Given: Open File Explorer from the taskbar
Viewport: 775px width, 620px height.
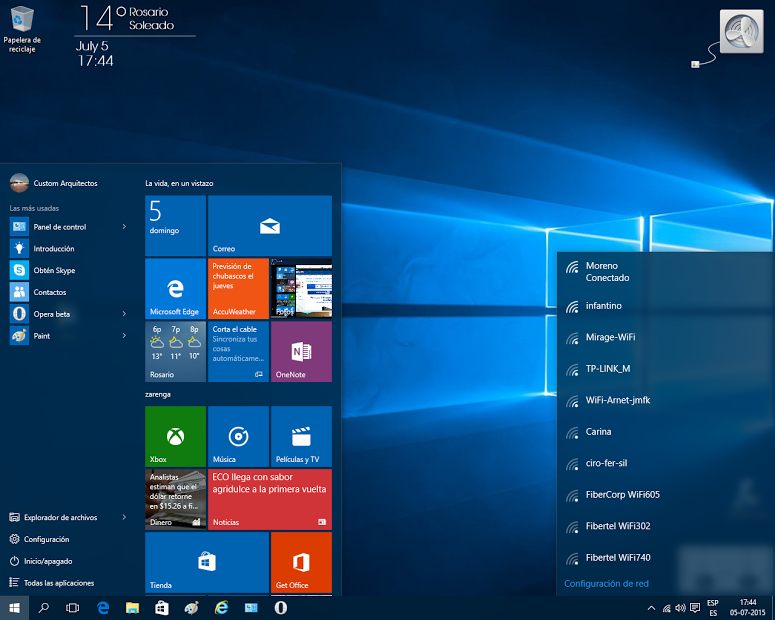Looking at the screenshot, I should (132, 608).
